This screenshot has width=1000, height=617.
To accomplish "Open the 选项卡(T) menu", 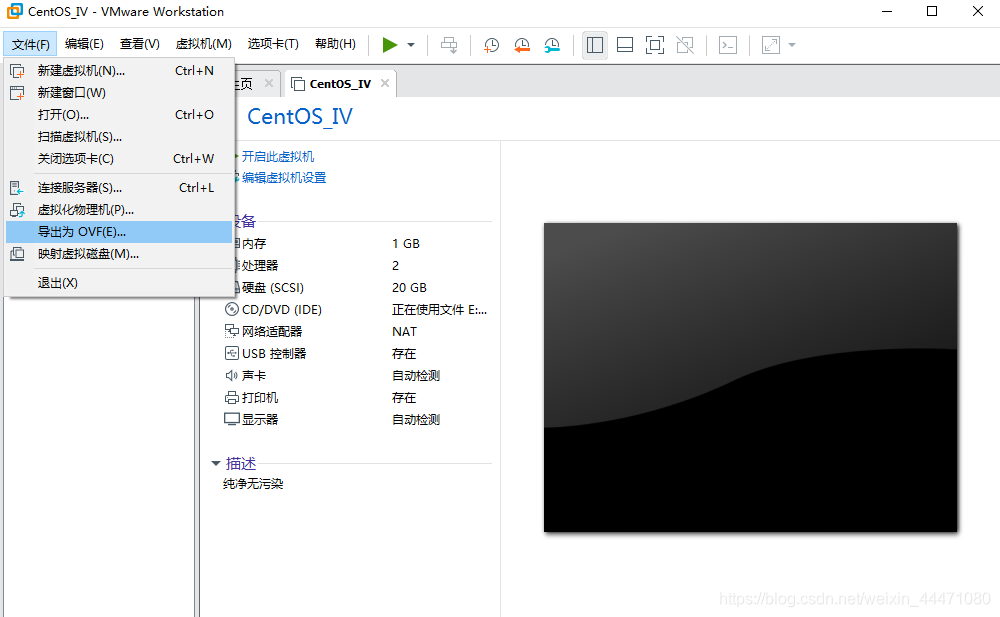I will [273, 44].
